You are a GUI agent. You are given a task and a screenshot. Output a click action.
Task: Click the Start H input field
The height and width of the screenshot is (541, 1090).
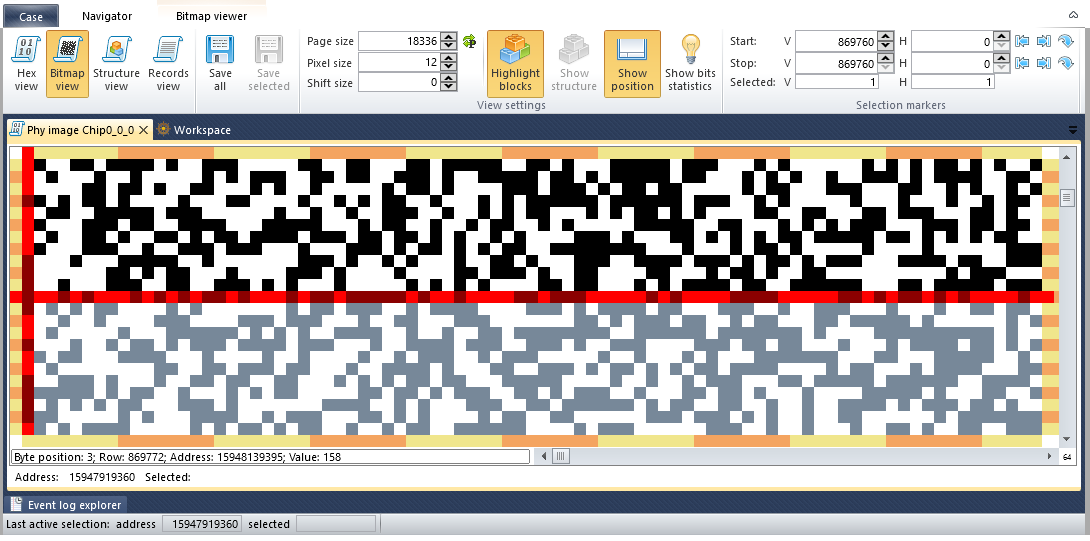pyautogui.click(x=952, y=42)
